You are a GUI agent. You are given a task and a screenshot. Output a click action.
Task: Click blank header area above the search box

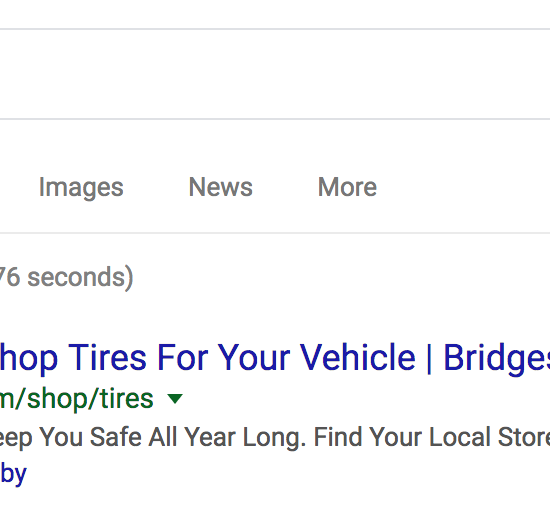pyautogui.click(x=275, y=14)
